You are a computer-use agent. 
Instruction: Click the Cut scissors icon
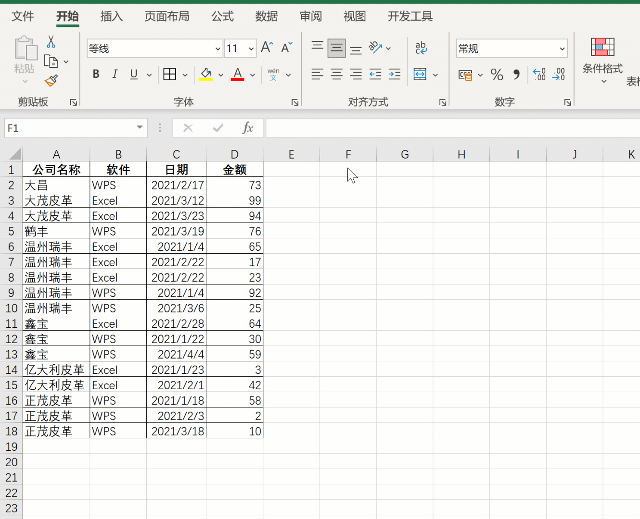(x=51, y=42)
